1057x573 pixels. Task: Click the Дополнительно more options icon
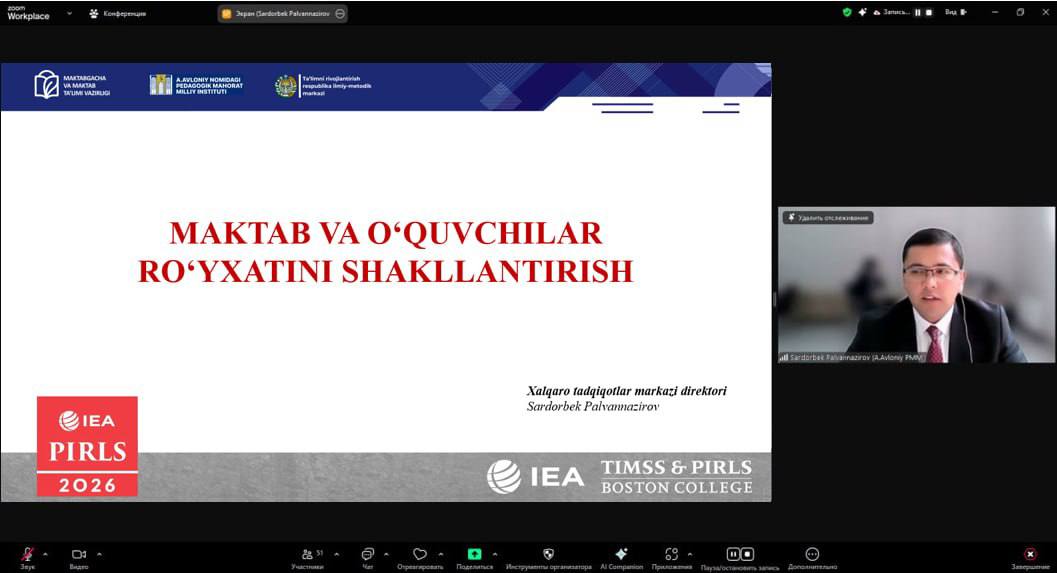(812, 554)
